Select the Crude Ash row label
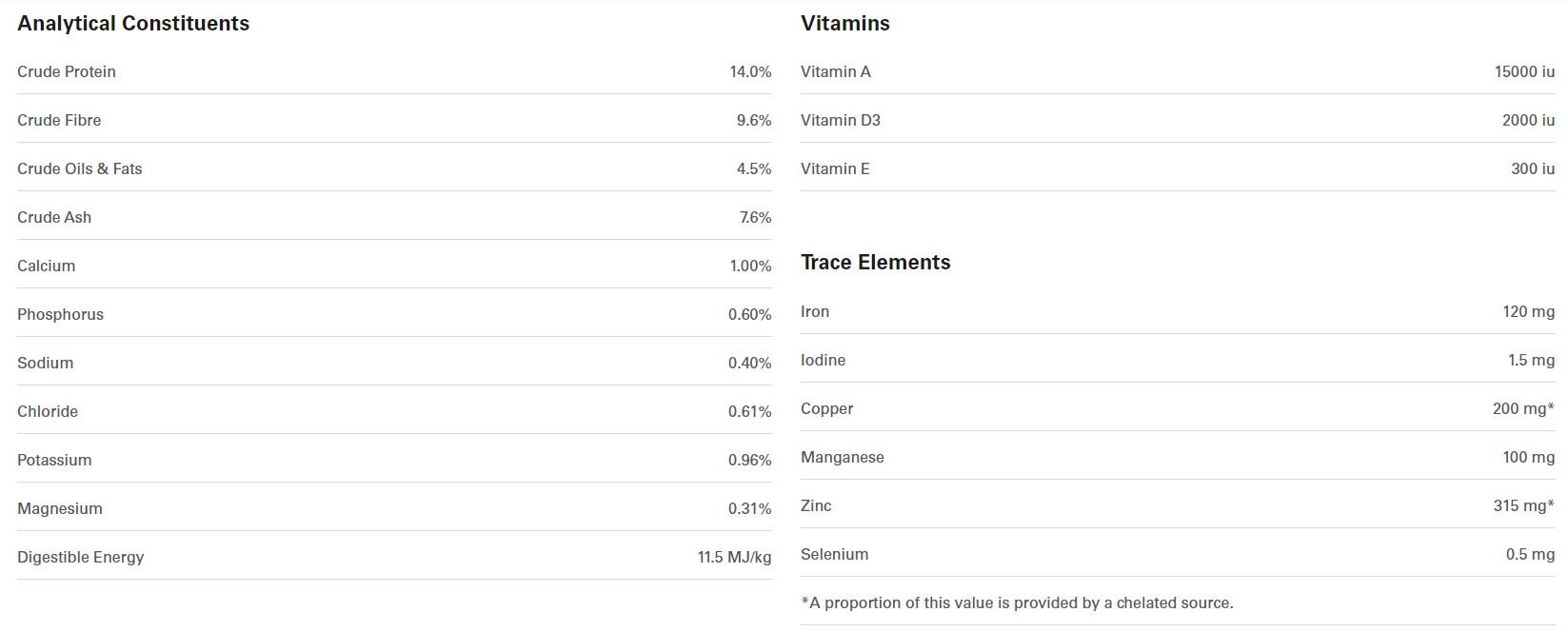1568x632 pixels. 54,218
